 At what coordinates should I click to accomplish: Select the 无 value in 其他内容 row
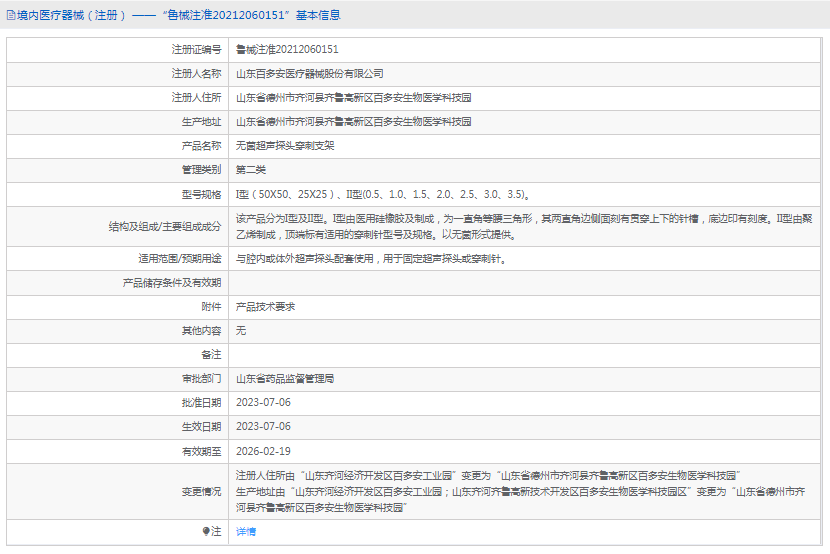point(241,331)
